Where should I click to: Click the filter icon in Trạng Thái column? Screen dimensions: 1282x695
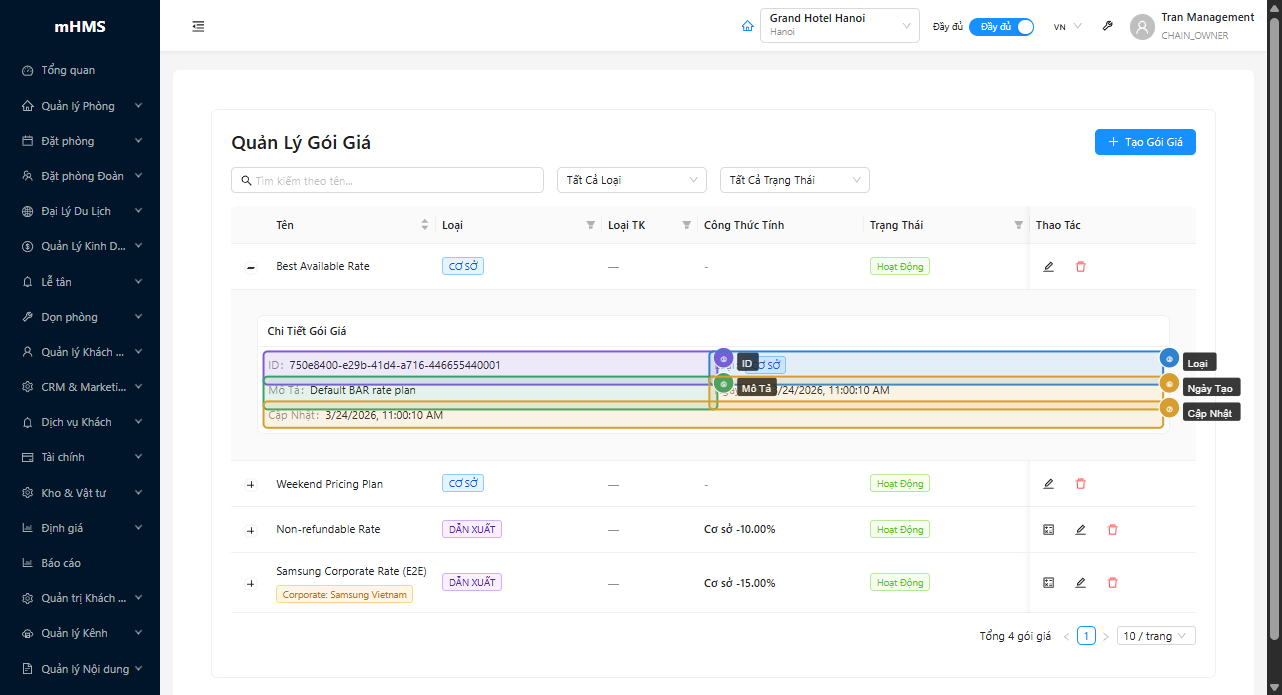coord(1018,226)
